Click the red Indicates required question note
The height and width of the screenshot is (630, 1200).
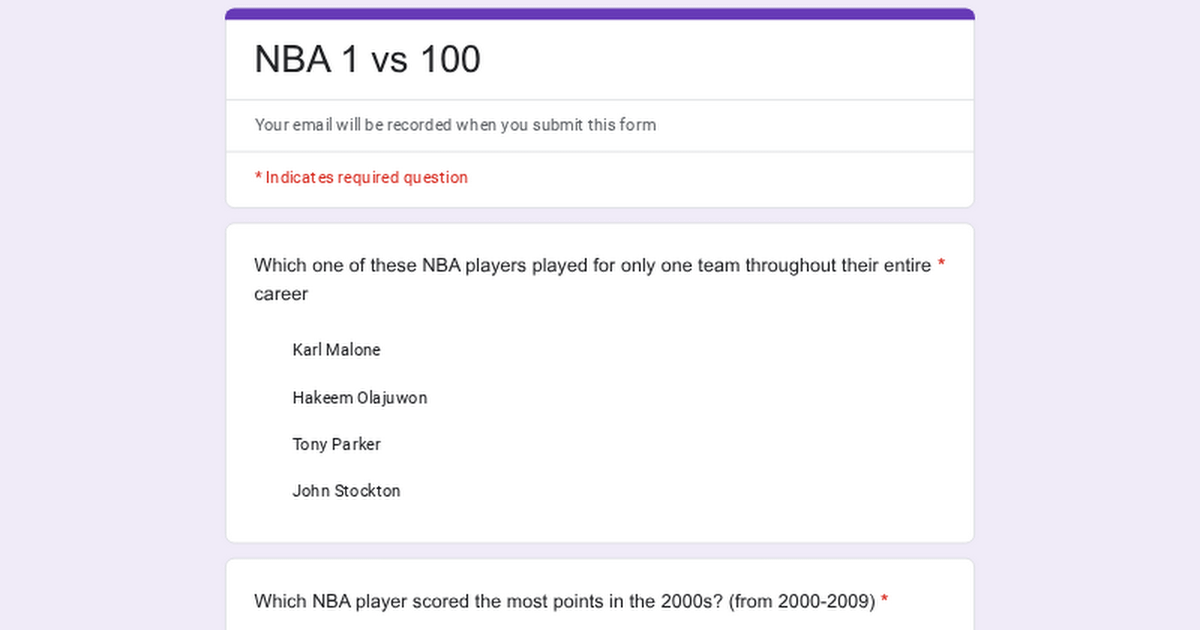361,177
